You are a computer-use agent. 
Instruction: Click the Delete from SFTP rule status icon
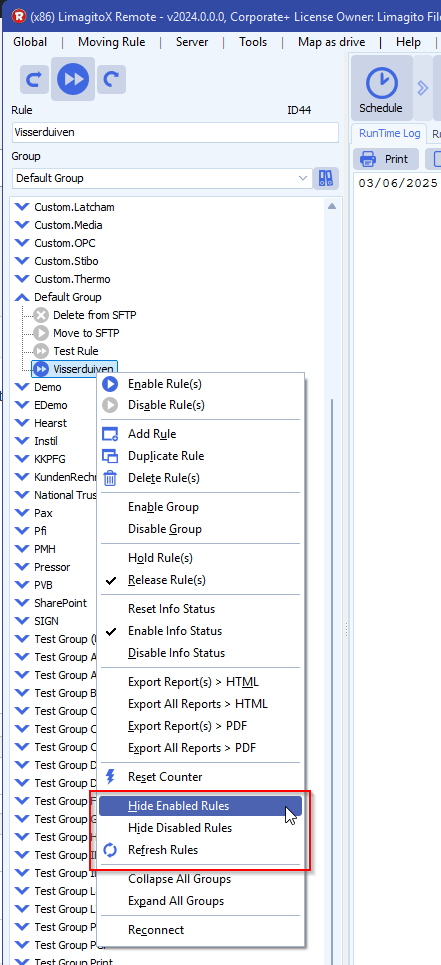point(41,315)
